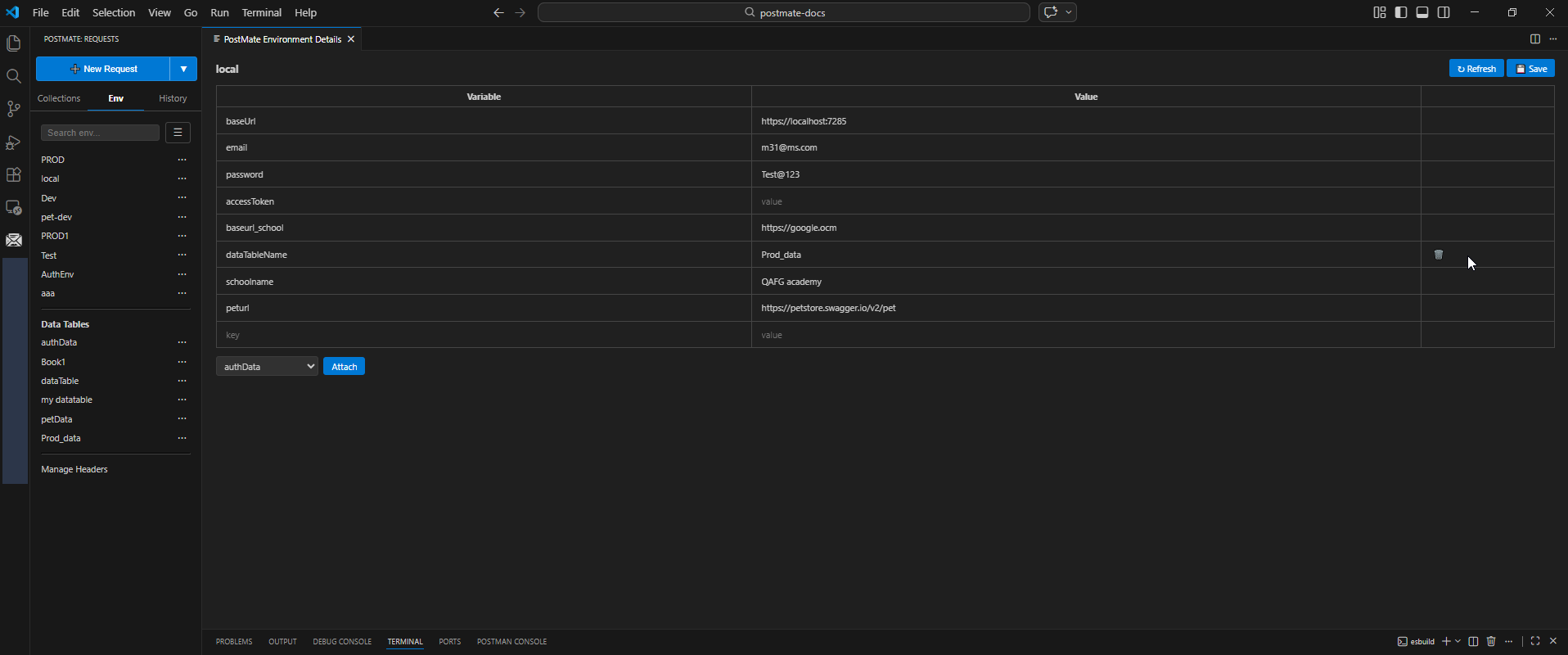Screen dimensions: 1568x655
Task: Open the authData data table dropdown
Action: pos(267,367)
